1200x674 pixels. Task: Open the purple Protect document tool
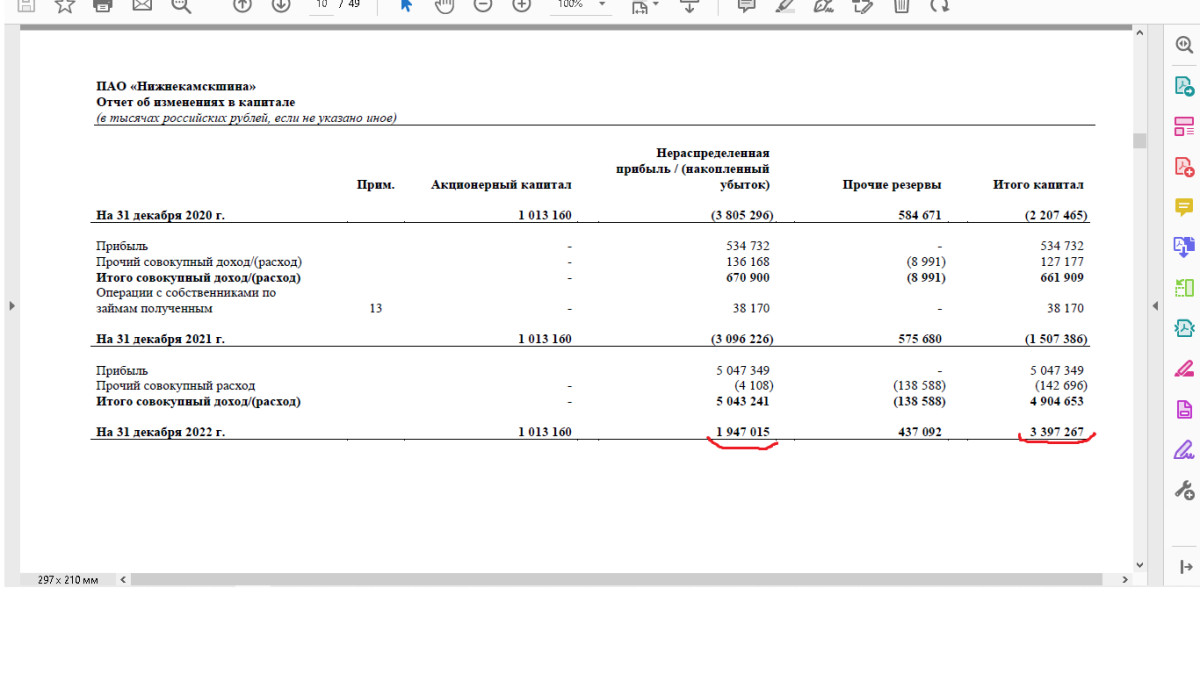[1184, 409]
